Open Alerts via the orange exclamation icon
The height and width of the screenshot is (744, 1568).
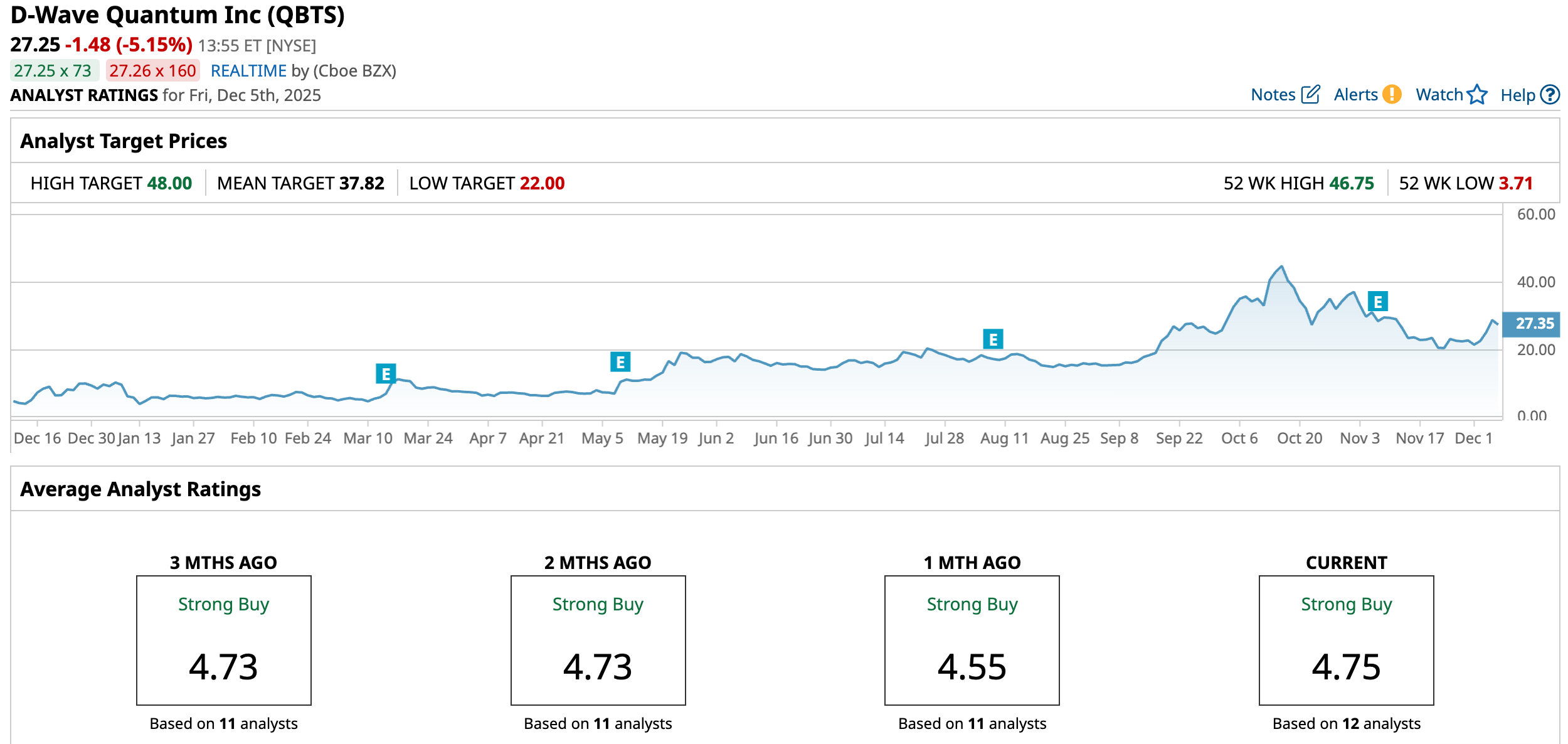1392,95
